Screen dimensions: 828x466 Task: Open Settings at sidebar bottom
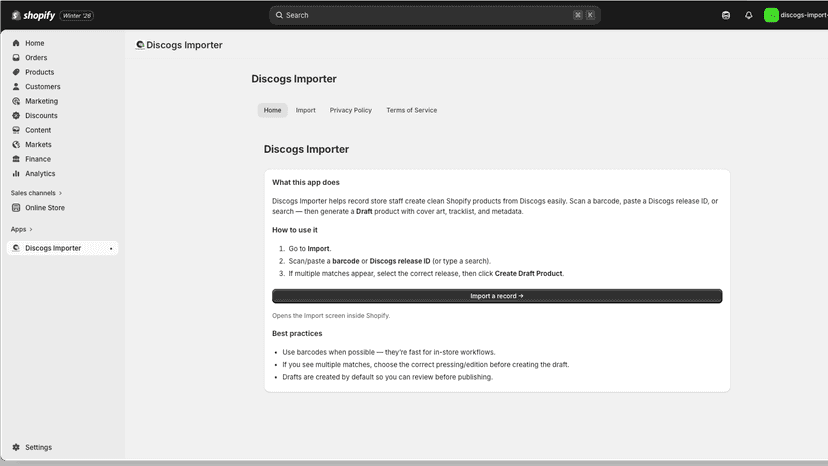(38, 447)
